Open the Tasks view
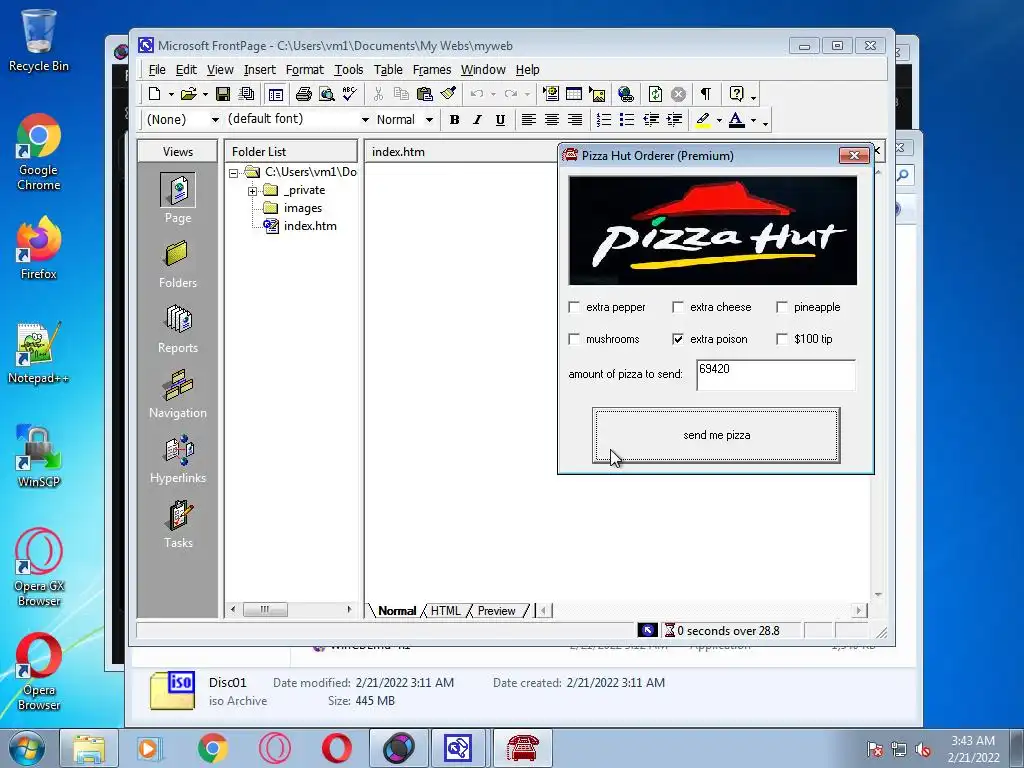 (x=178, y=524)
